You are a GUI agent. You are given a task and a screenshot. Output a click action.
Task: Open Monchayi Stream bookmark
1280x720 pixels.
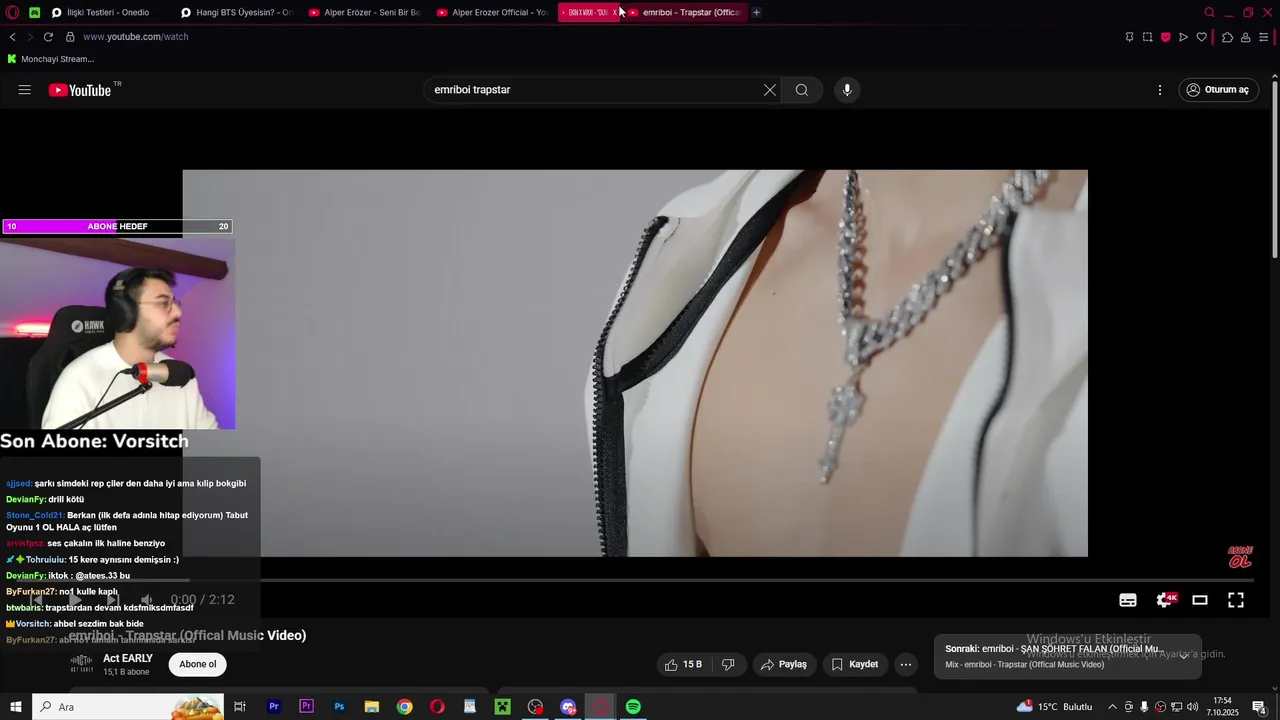50,59
